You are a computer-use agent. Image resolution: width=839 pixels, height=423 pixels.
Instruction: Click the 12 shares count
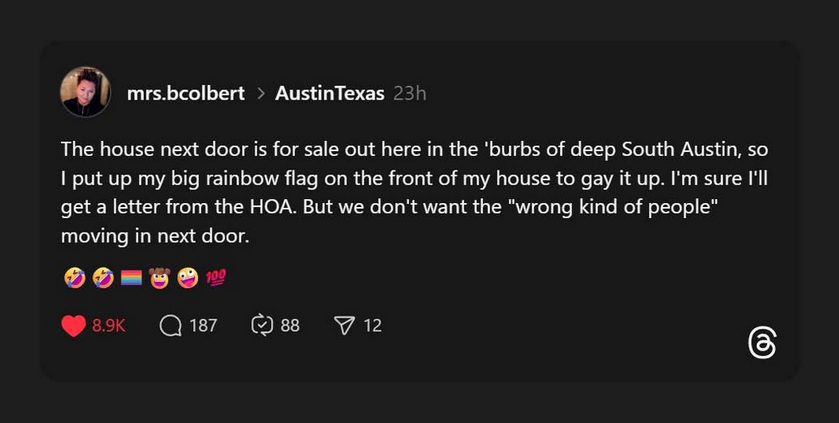372,325
